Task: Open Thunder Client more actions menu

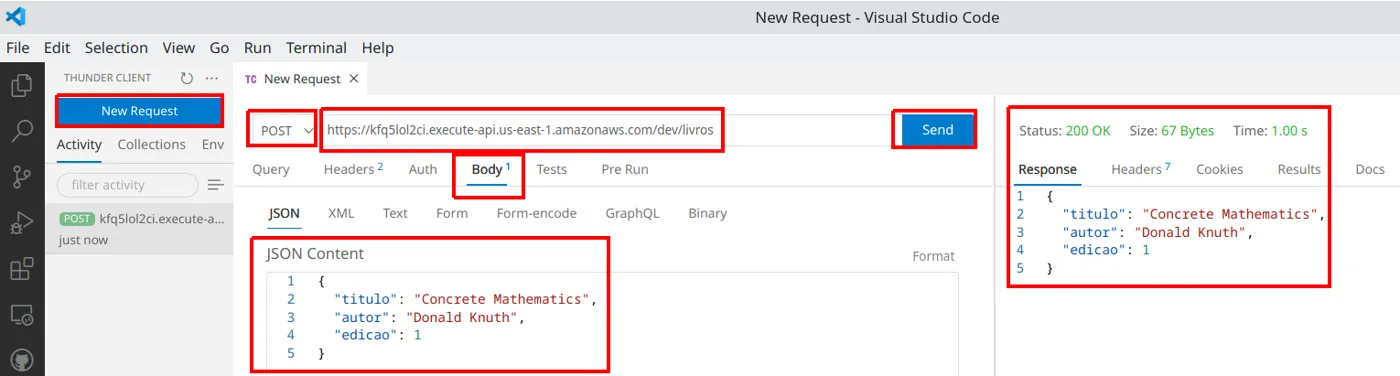Action: click(211, 78)
